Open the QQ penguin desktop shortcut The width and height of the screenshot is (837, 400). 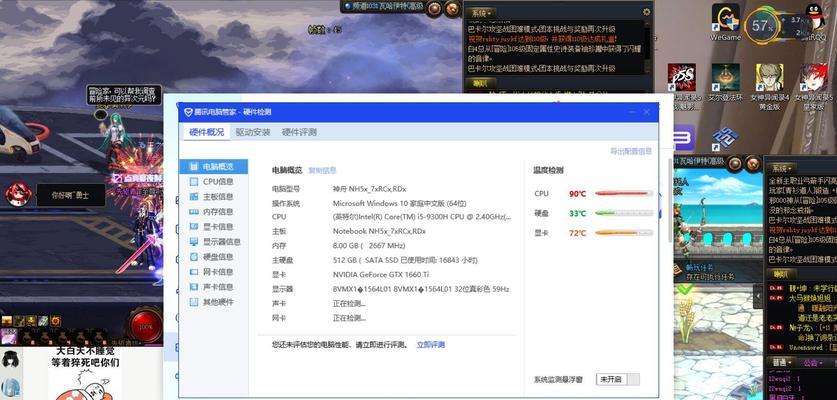tap(814, 22)
